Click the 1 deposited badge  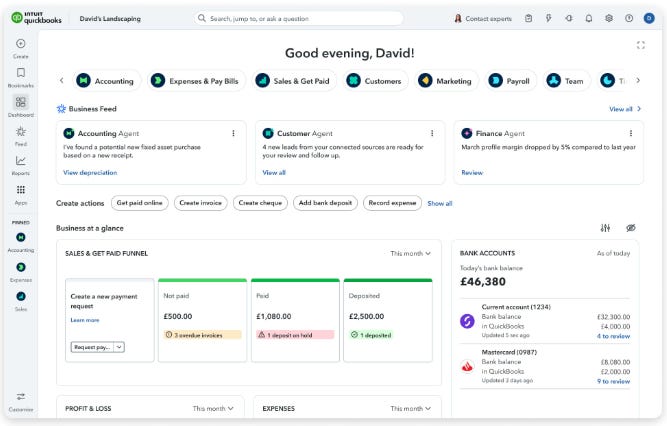(371, 335)
